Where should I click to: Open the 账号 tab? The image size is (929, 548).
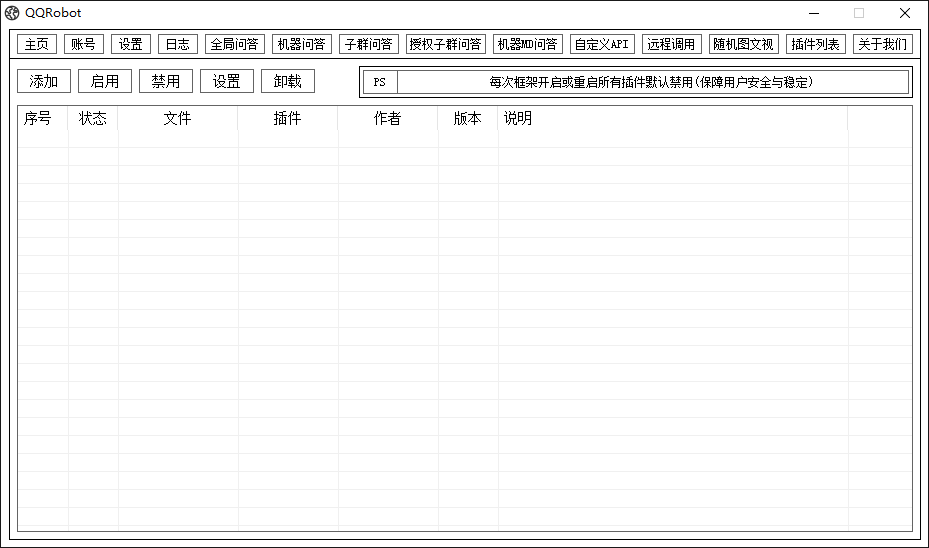point(84,44)
